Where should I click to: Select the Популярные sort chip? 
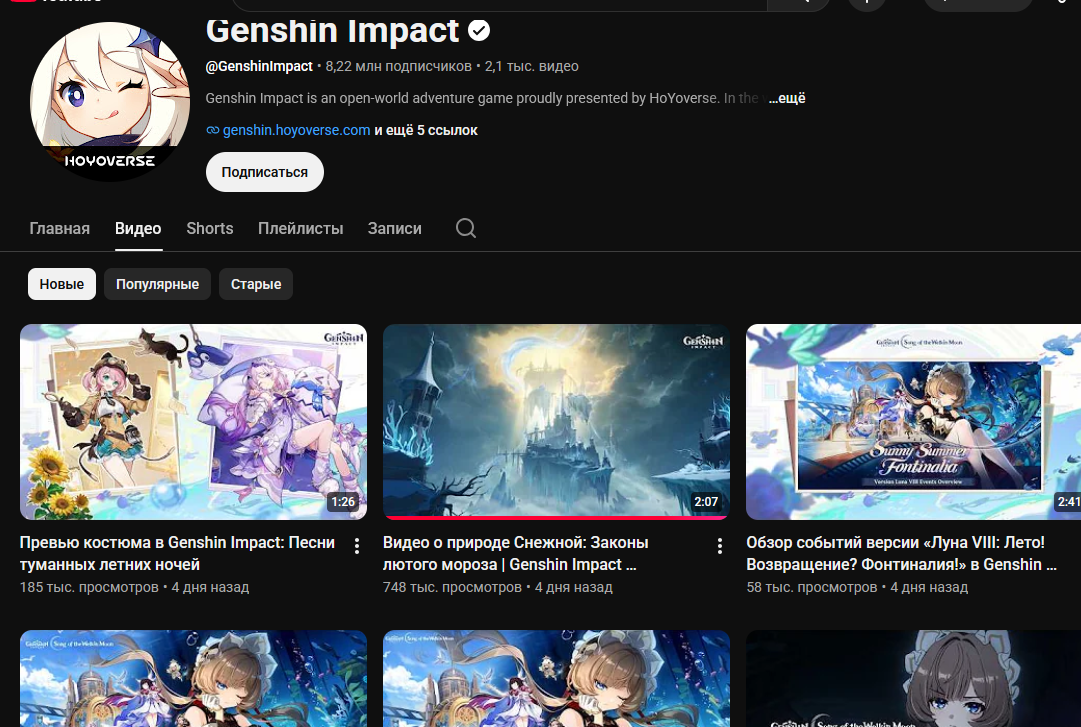pyautogui.click(x=157, y=284)
